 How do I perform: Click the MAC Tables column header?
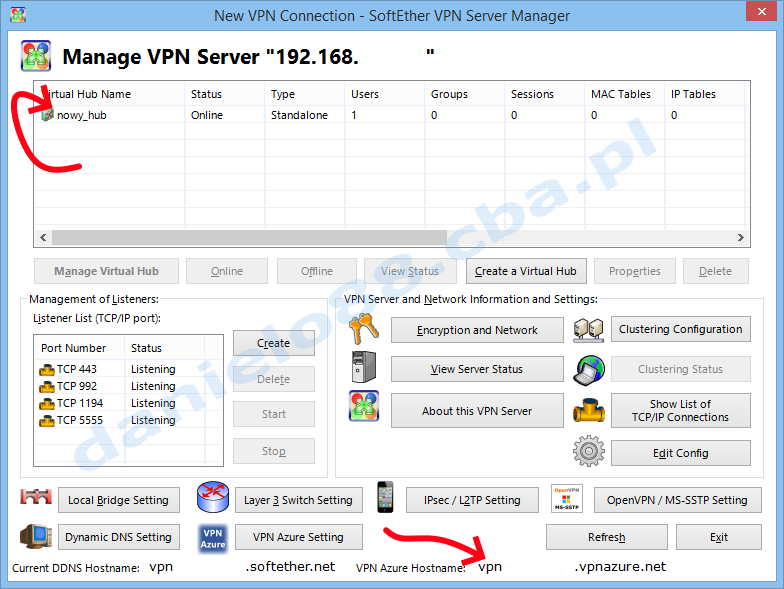tap(625, 94)
